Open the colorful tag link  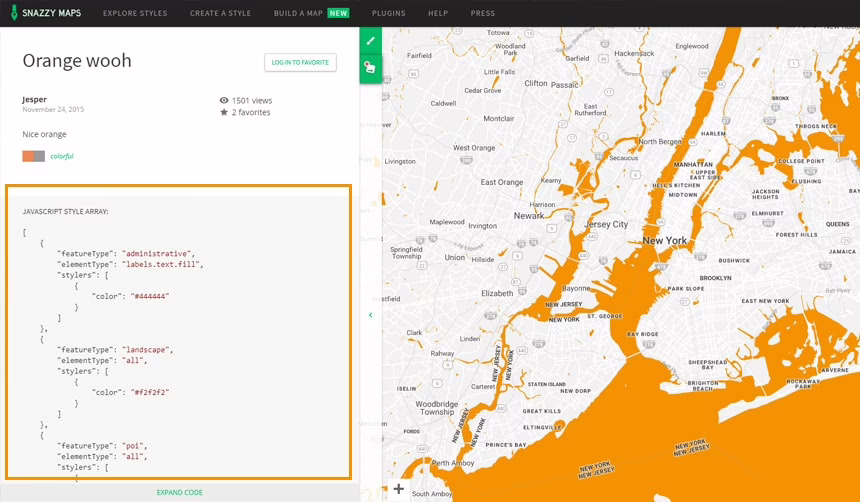click(62, 156)
